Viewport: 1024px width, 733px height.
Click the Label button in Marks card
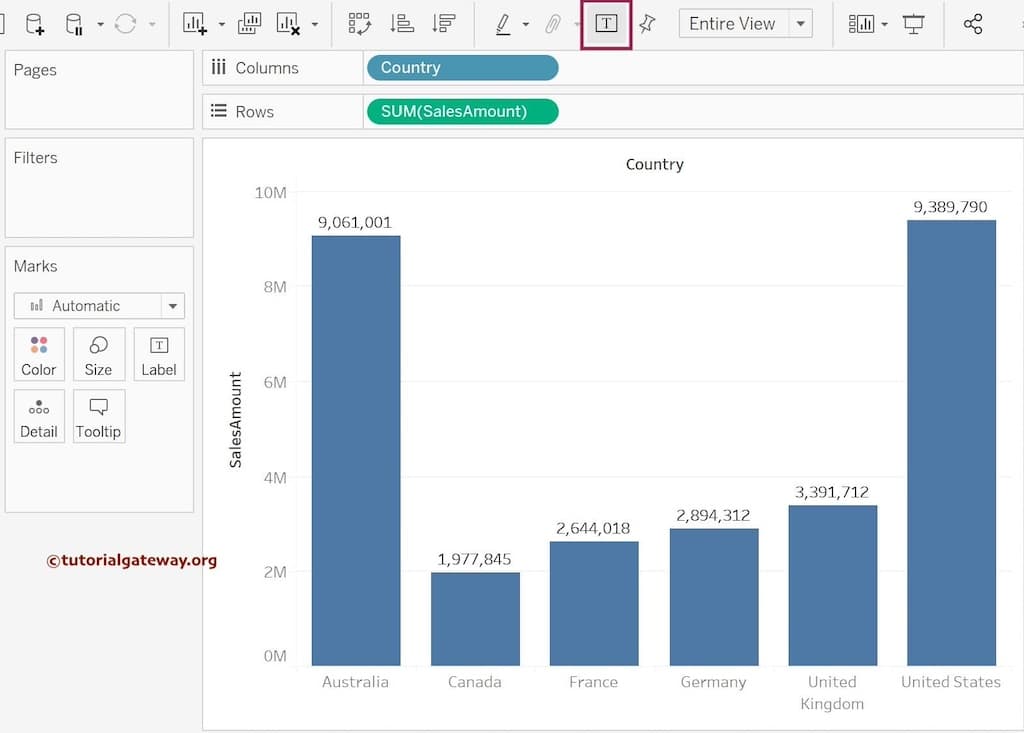(x=159, y=355)
